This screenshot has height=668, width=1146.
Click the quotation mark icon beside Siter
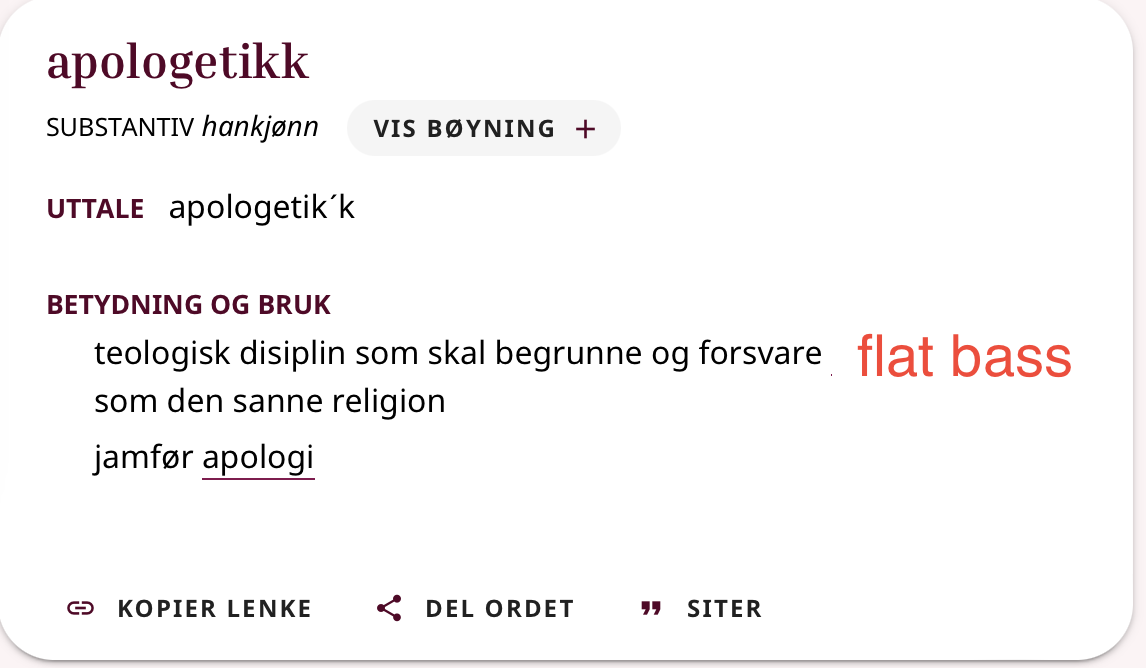(651, 608)
